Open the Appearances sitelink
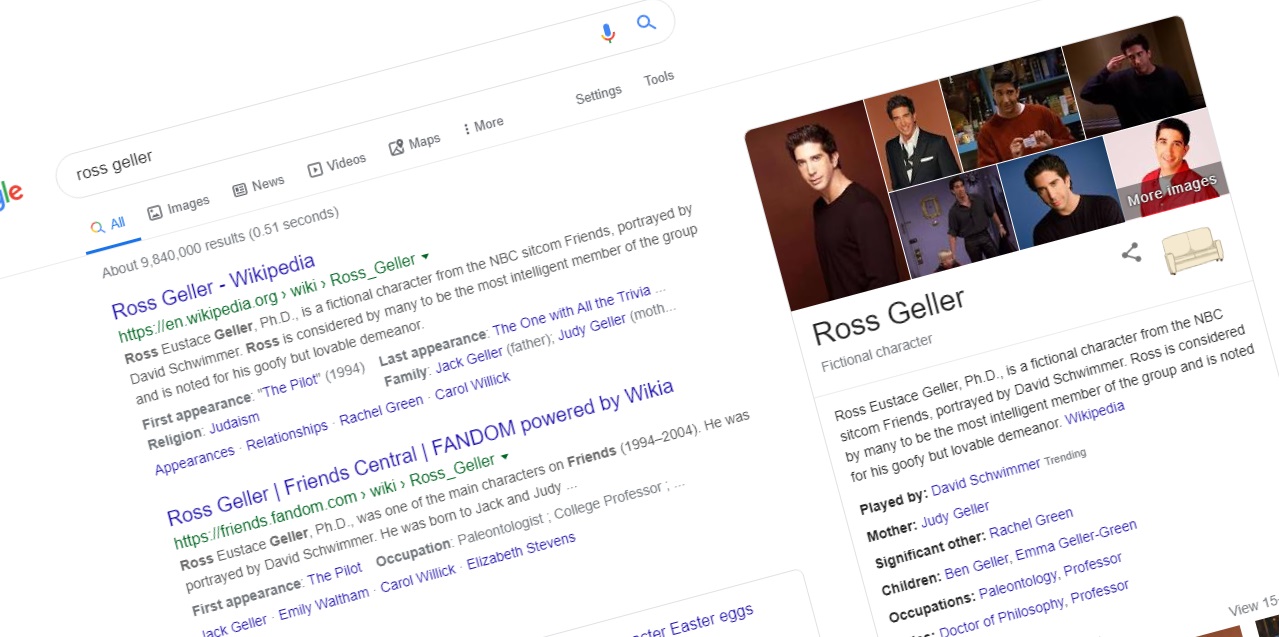1279x637 pixels. 194,459
